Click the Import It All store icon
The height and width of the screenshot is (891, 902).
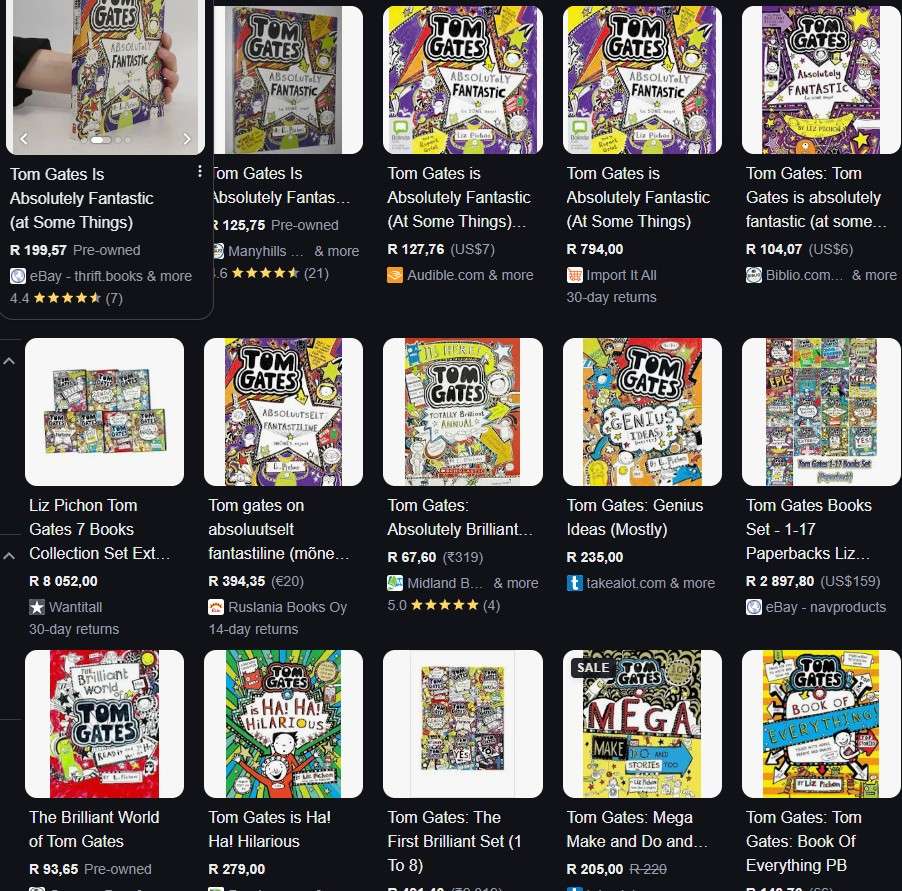click(574, 276)
